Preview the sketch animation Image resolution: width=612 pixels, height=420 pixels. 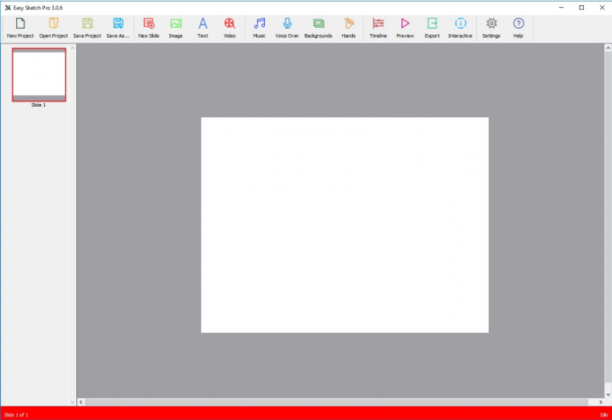point(405,28)
